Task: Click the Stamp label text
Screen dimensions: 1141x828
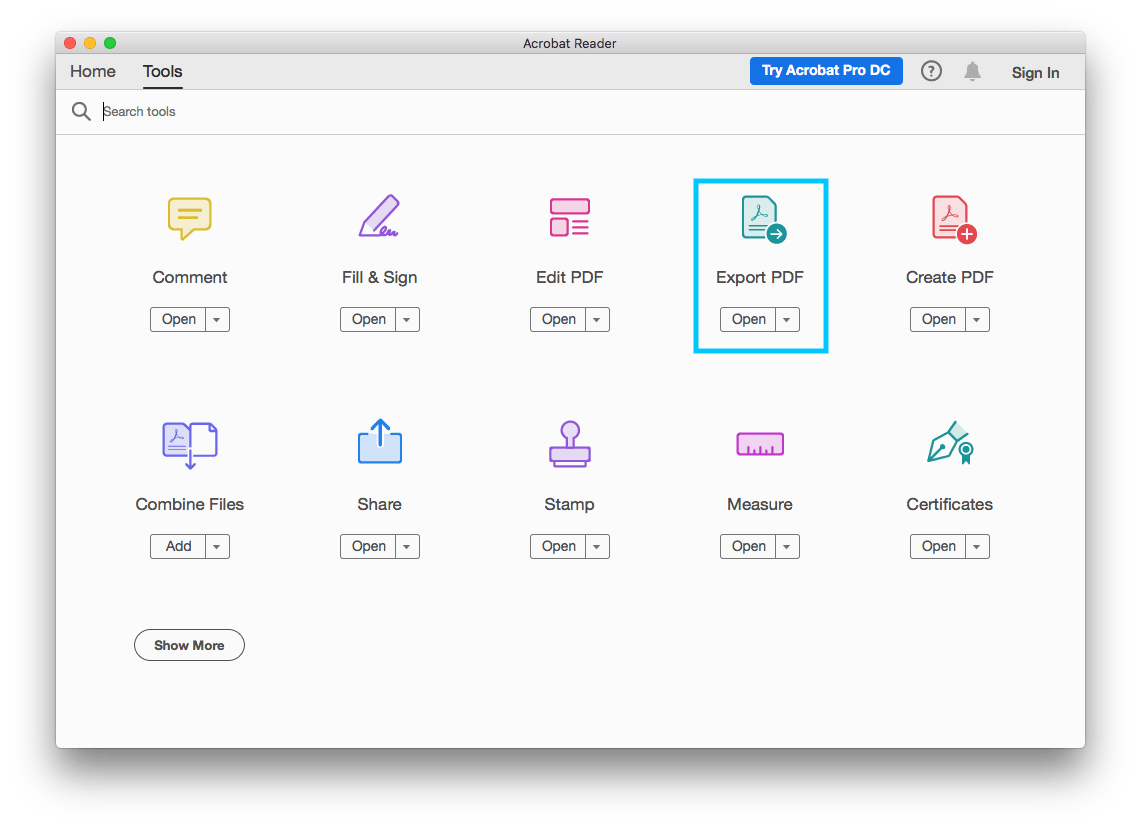Action: click(x=569, y=504)
